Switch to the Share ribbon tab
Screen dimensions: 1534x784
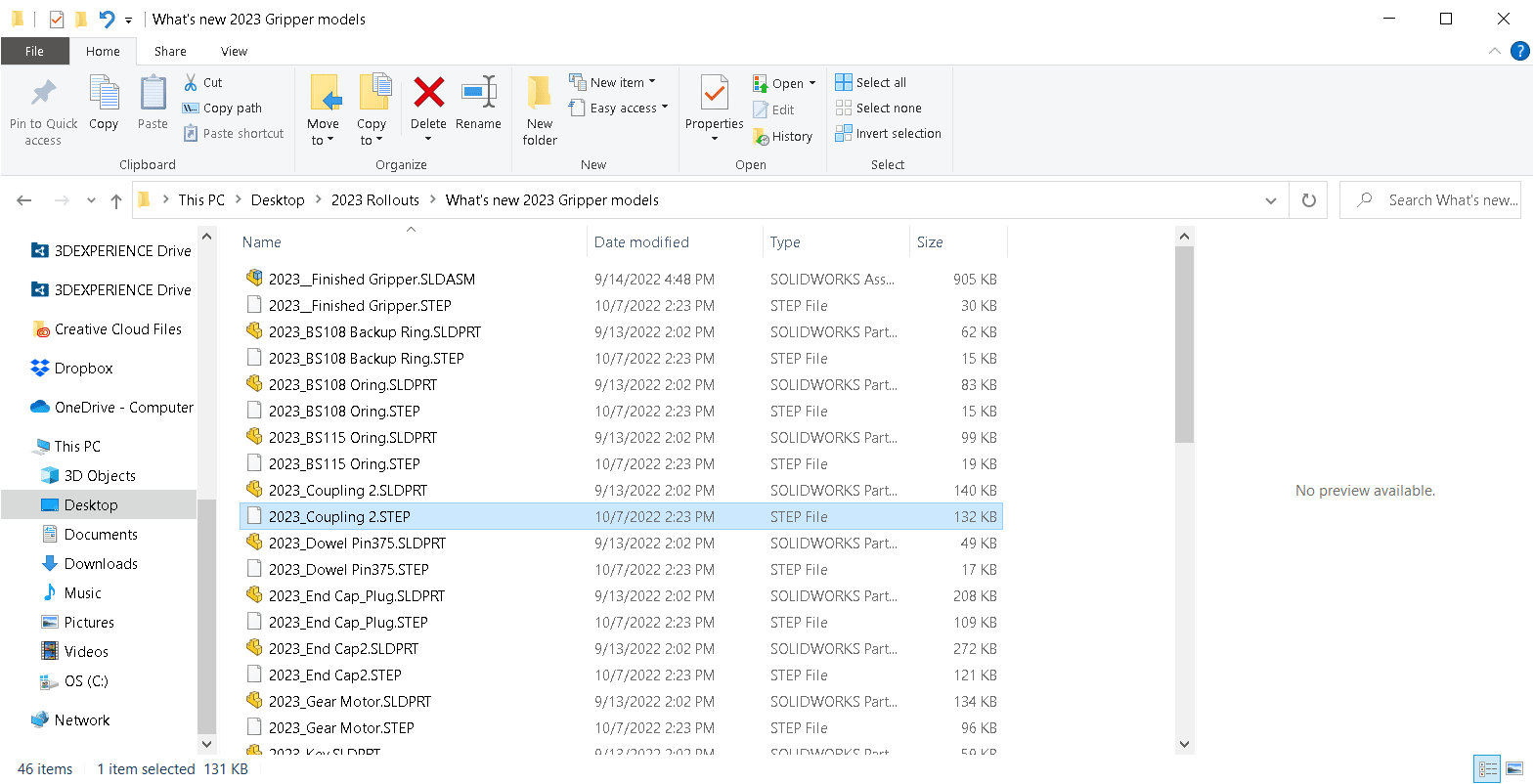170,51
